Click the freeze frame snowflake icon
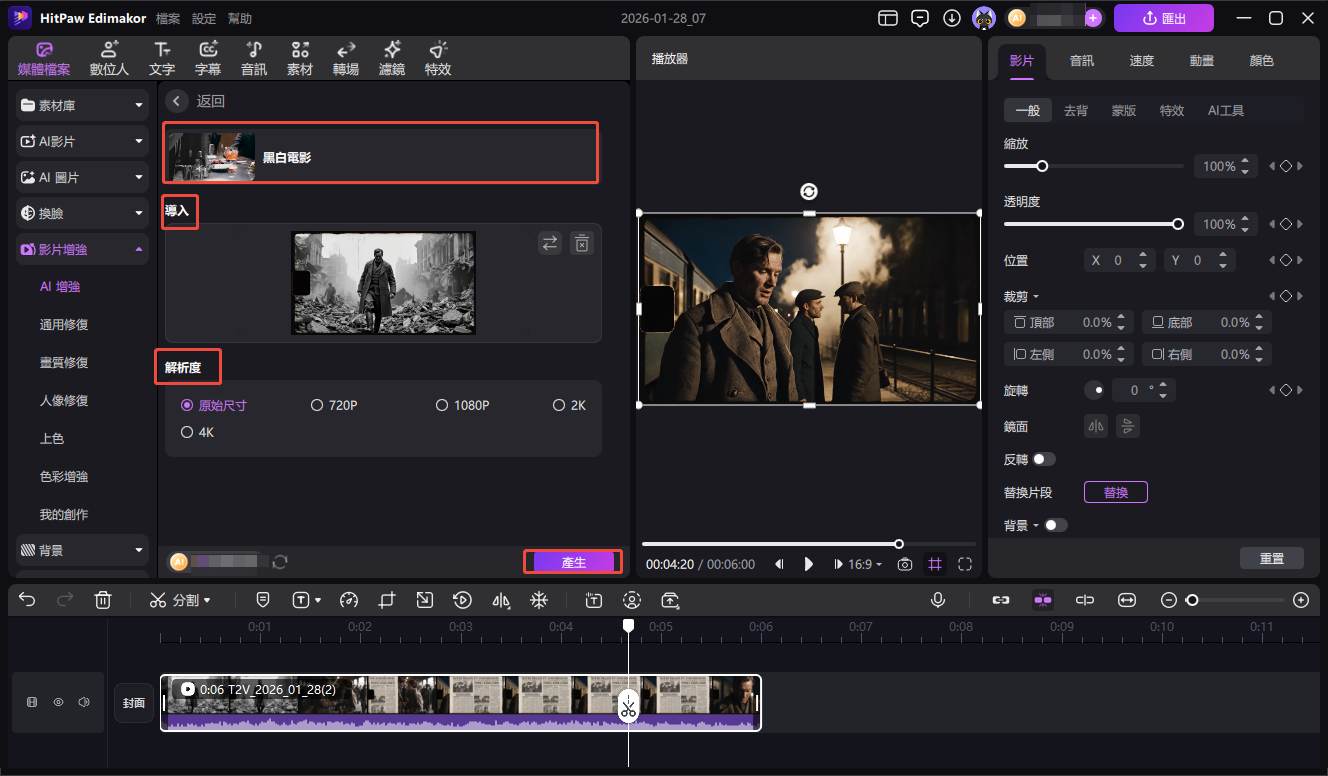The height and width of the screenshot is (776, 1328). point(538,600)
